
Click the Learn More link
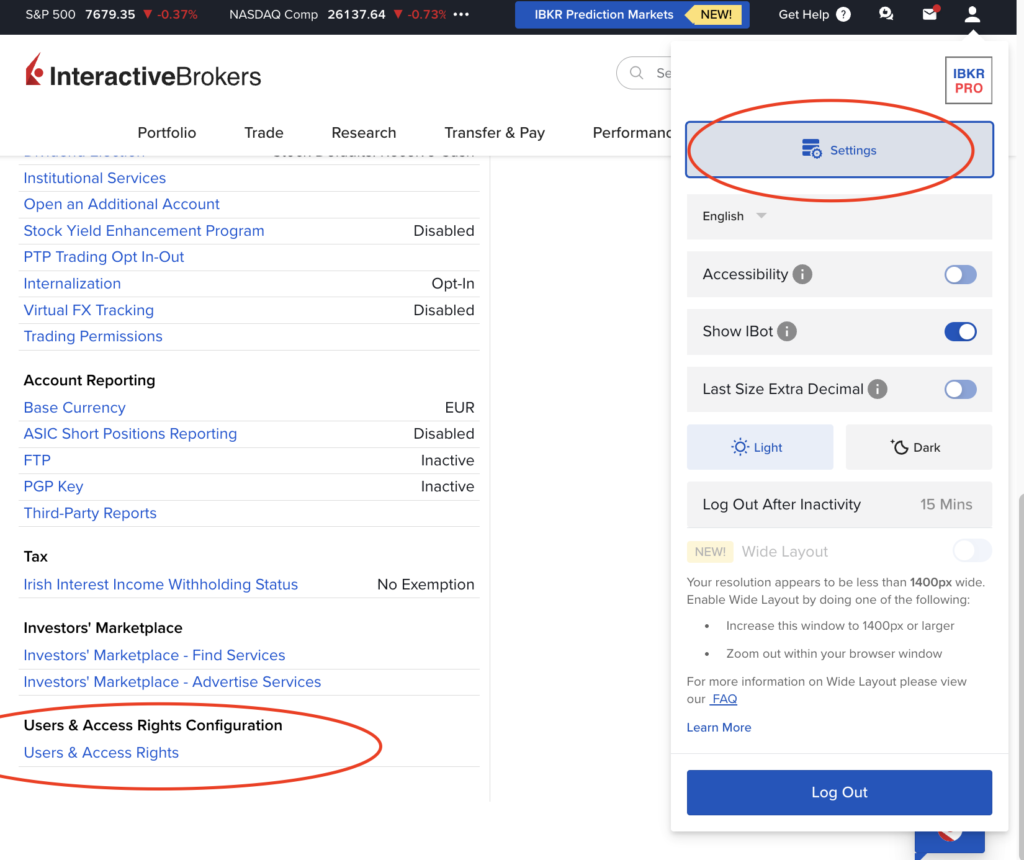coord(718,727)
